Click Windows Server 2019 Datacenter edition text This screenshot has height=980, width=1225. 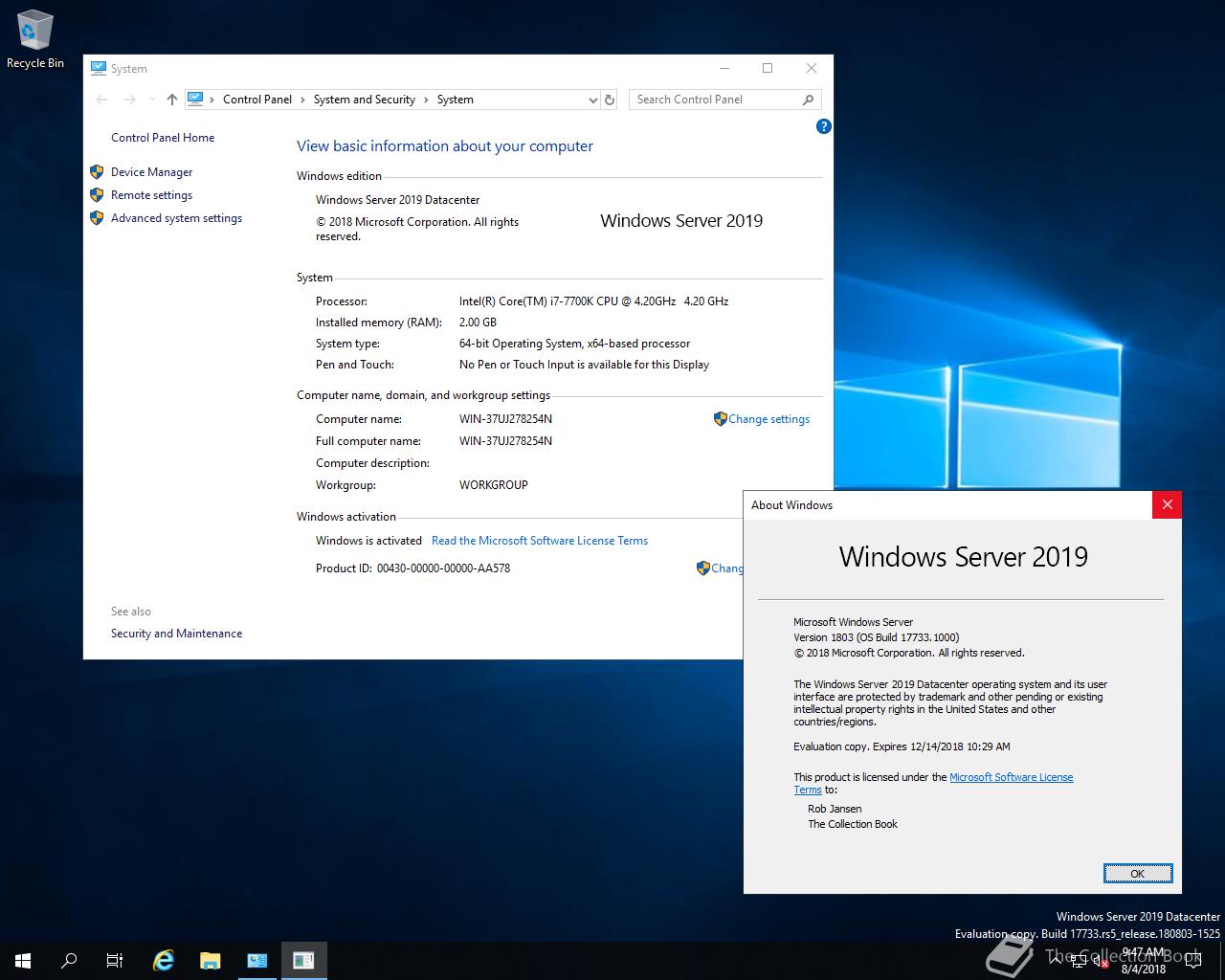point(398,200)
